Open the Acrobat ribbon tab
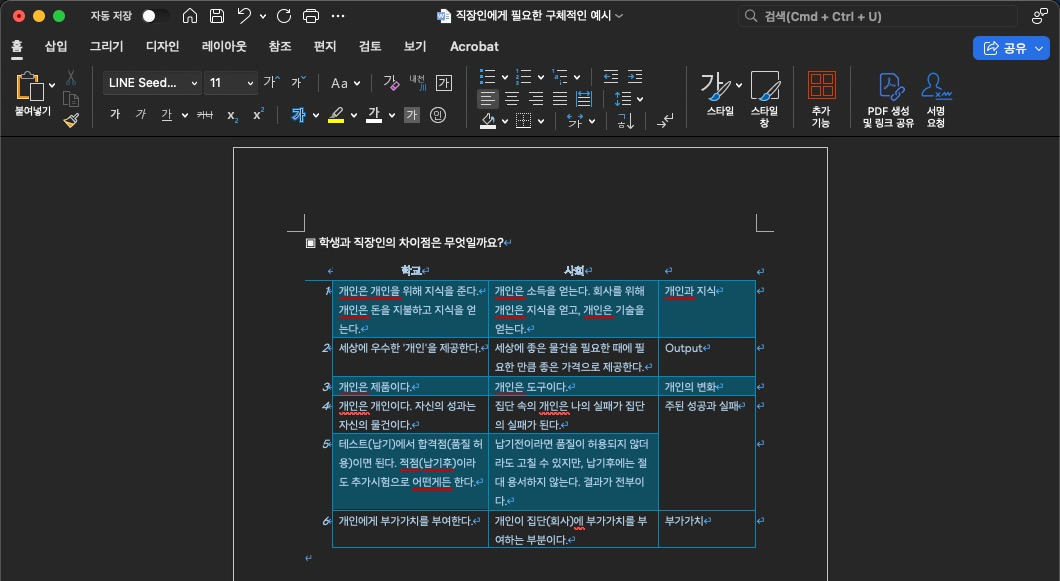The image size is (1060, 581). [473, 46]
